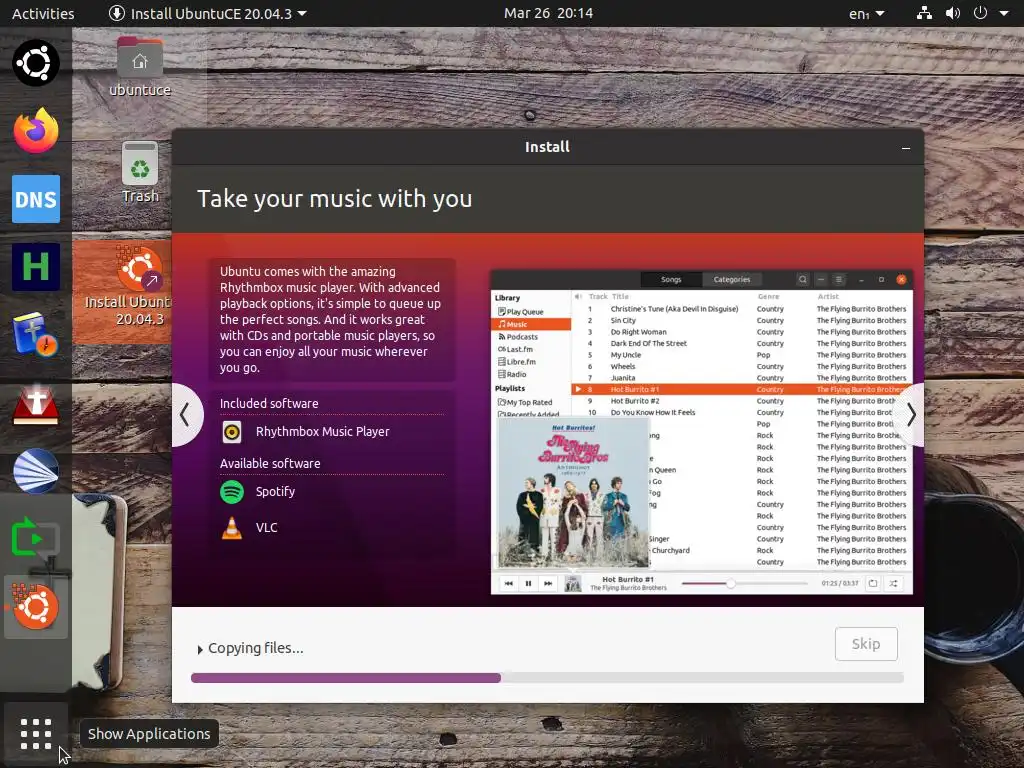Open Install UbuntuCE 20.04.3 app menu
Image resolution: width=1024 pixels, height=768 pixels.
coord(208,13)
